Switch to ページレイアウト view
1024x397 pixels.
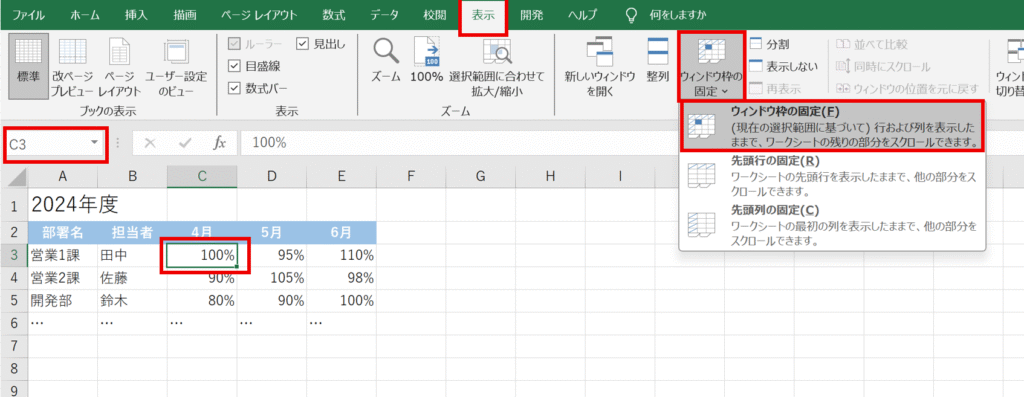tap(119, 68)
